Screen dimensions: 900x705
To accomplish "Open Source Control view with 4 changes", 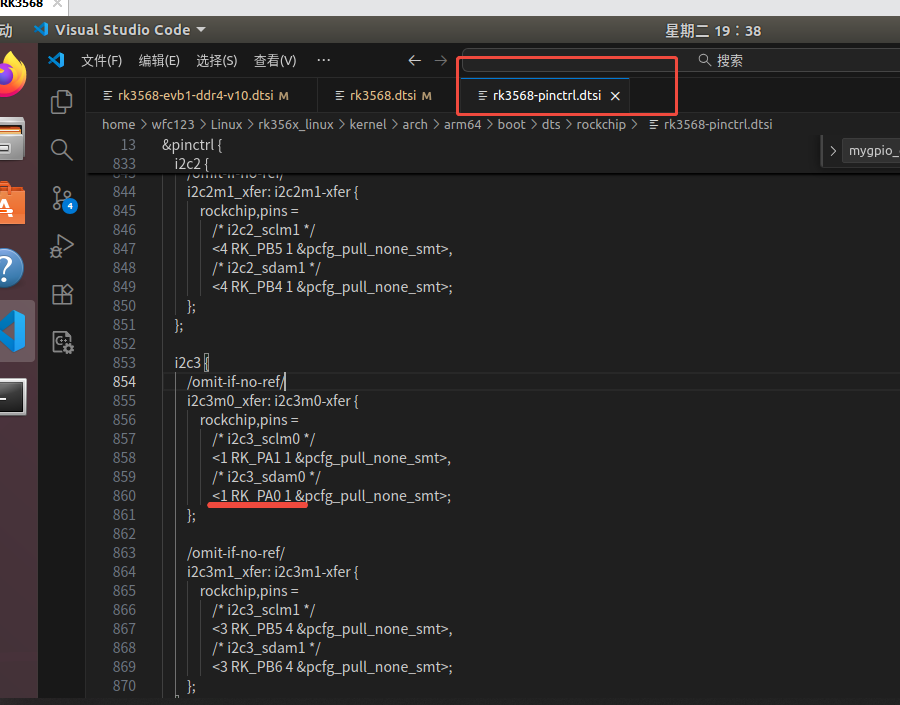I will 63,199.
